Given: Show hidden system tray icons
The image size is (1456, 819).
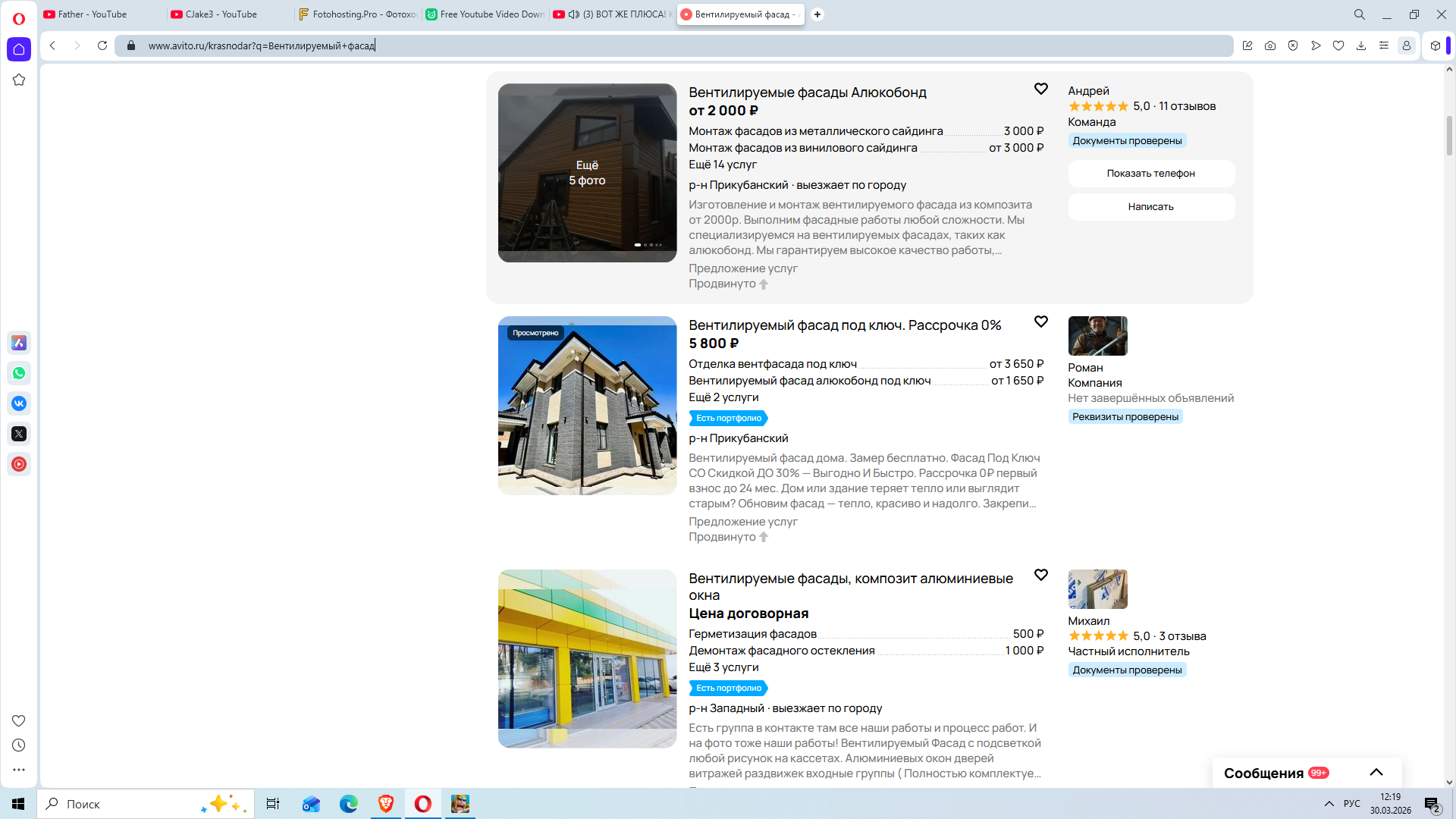Looking at the screenshot, I should pos(1329,804).
